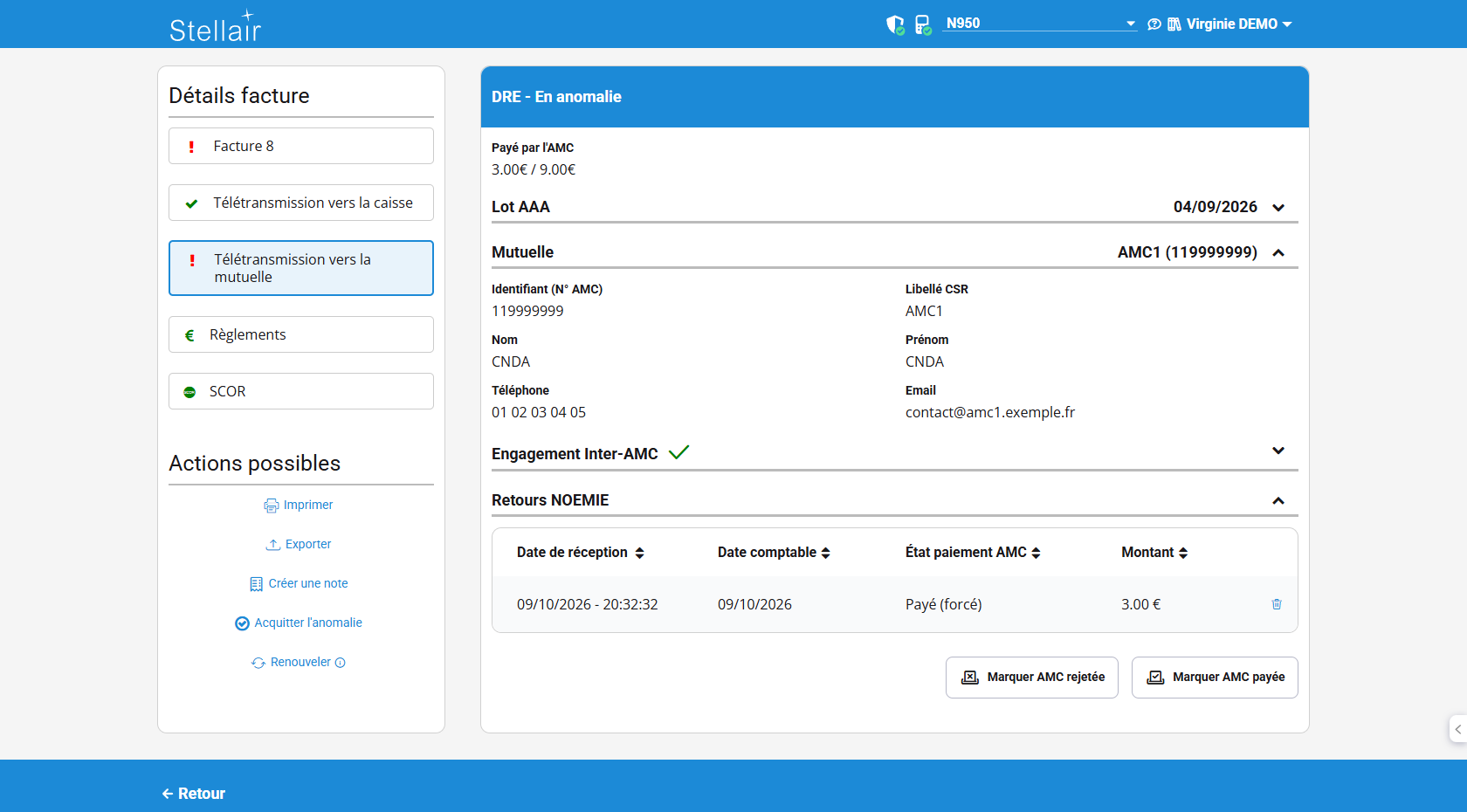
Task: Click the Exporter link
Action: click(299, 544)
